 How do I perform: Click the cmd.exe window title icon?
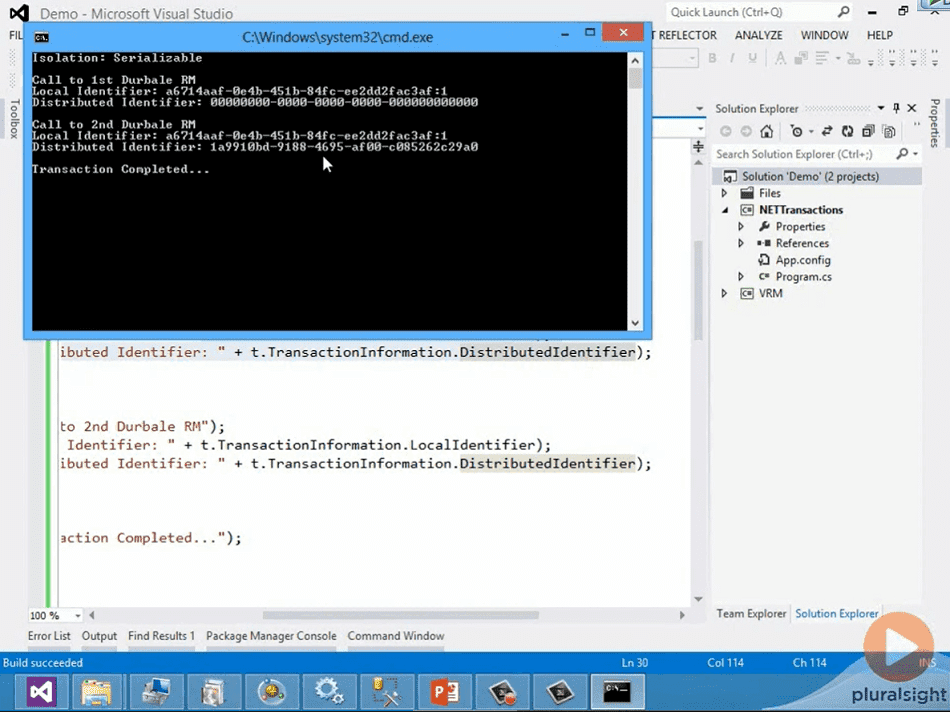pyautogui.click(x=41, y=38)
